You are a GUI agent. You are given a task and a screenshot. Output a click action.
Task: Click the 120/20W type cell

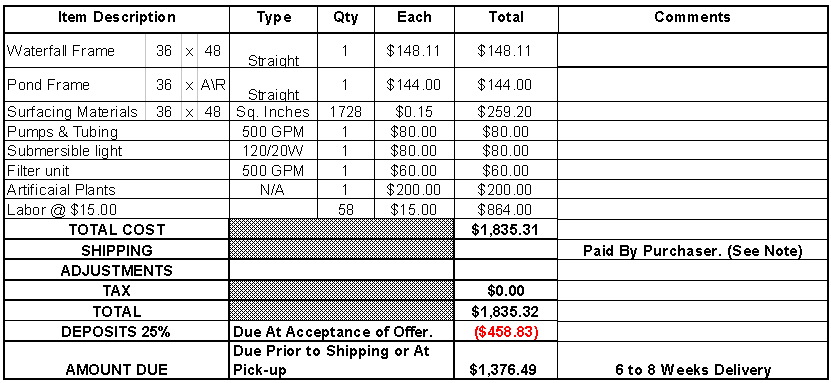pos(273,151)
